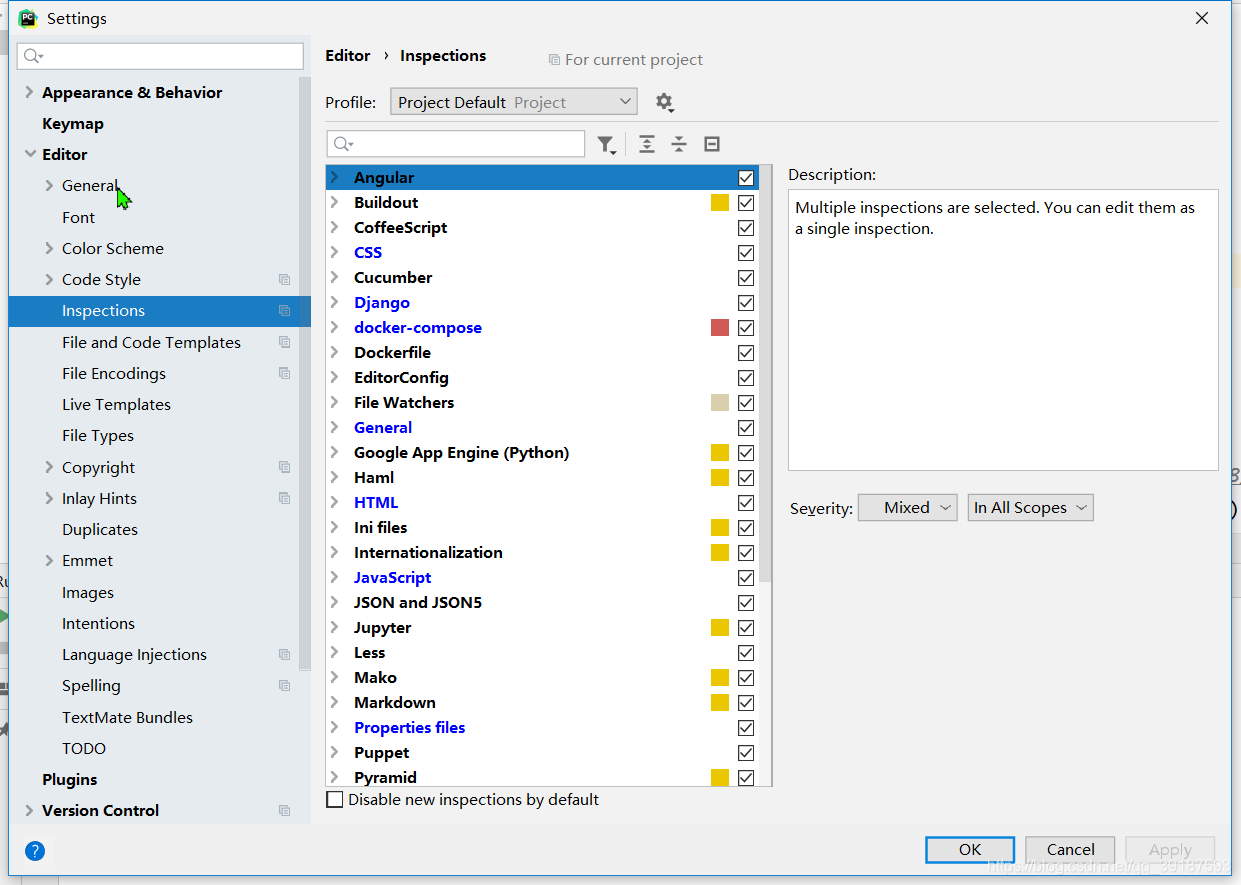Click the Editor breadcrumb link
The width and height of the screenshot is (1241, 885).
(x=348, y=56)
